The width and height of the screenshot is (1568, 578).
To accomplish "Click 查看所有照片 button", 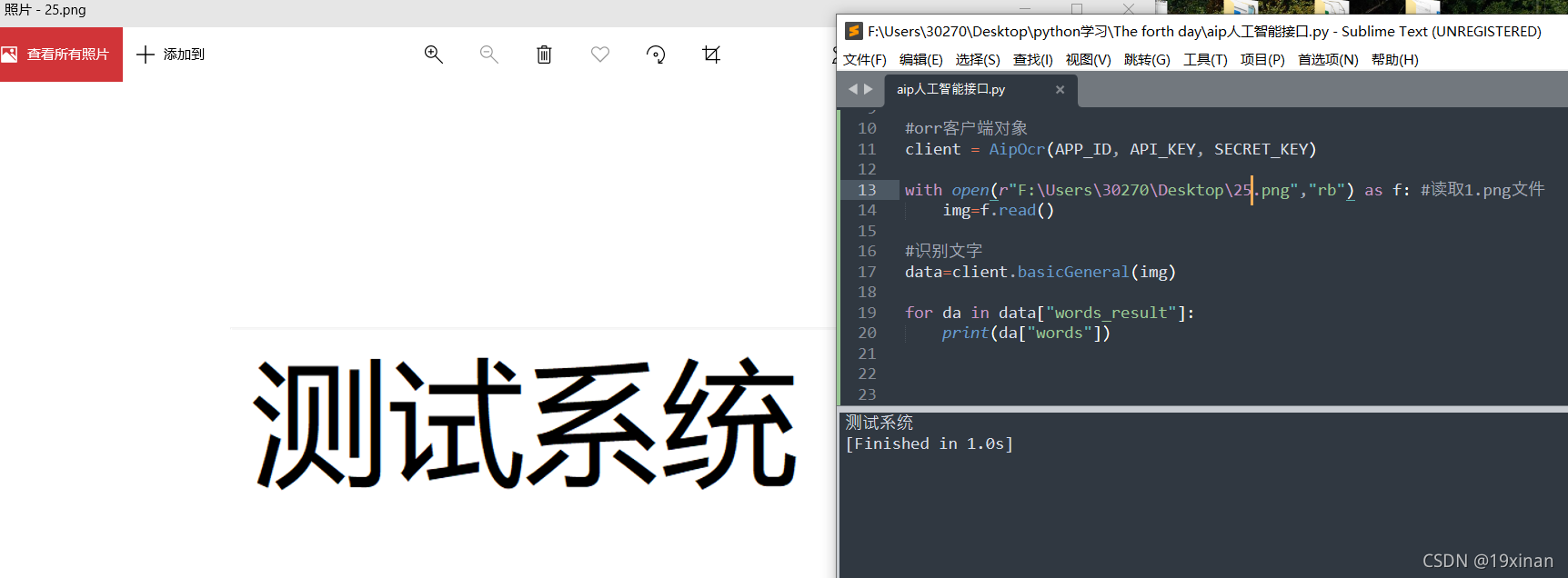I will pyautogui.click(x=61, y=55).
